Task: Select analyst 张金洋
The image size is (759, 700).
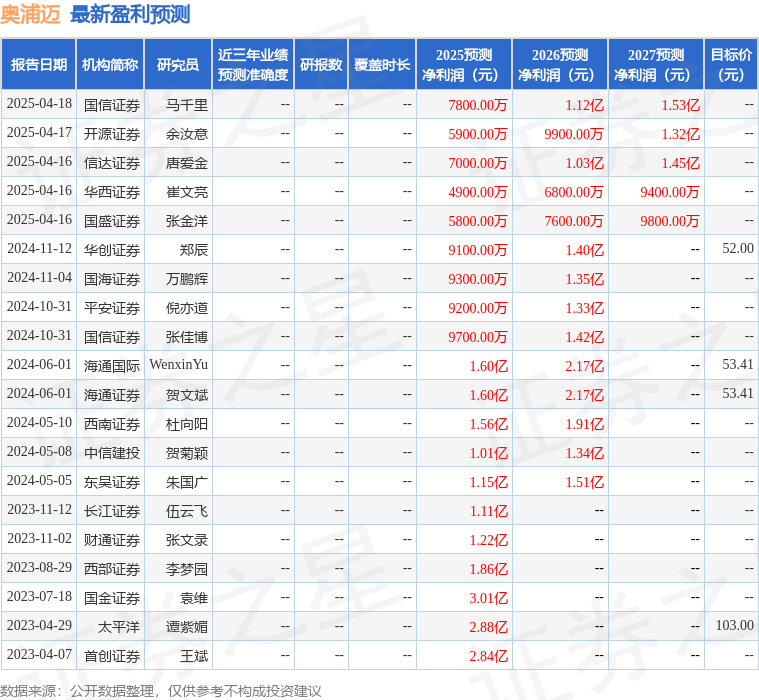Action: (187, 221)
